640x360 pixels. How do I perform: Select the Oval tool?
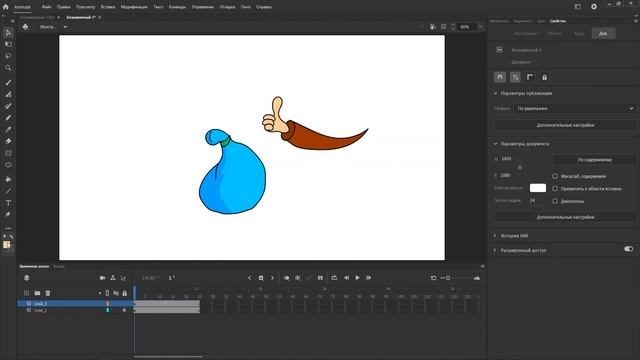coord(8,165)
